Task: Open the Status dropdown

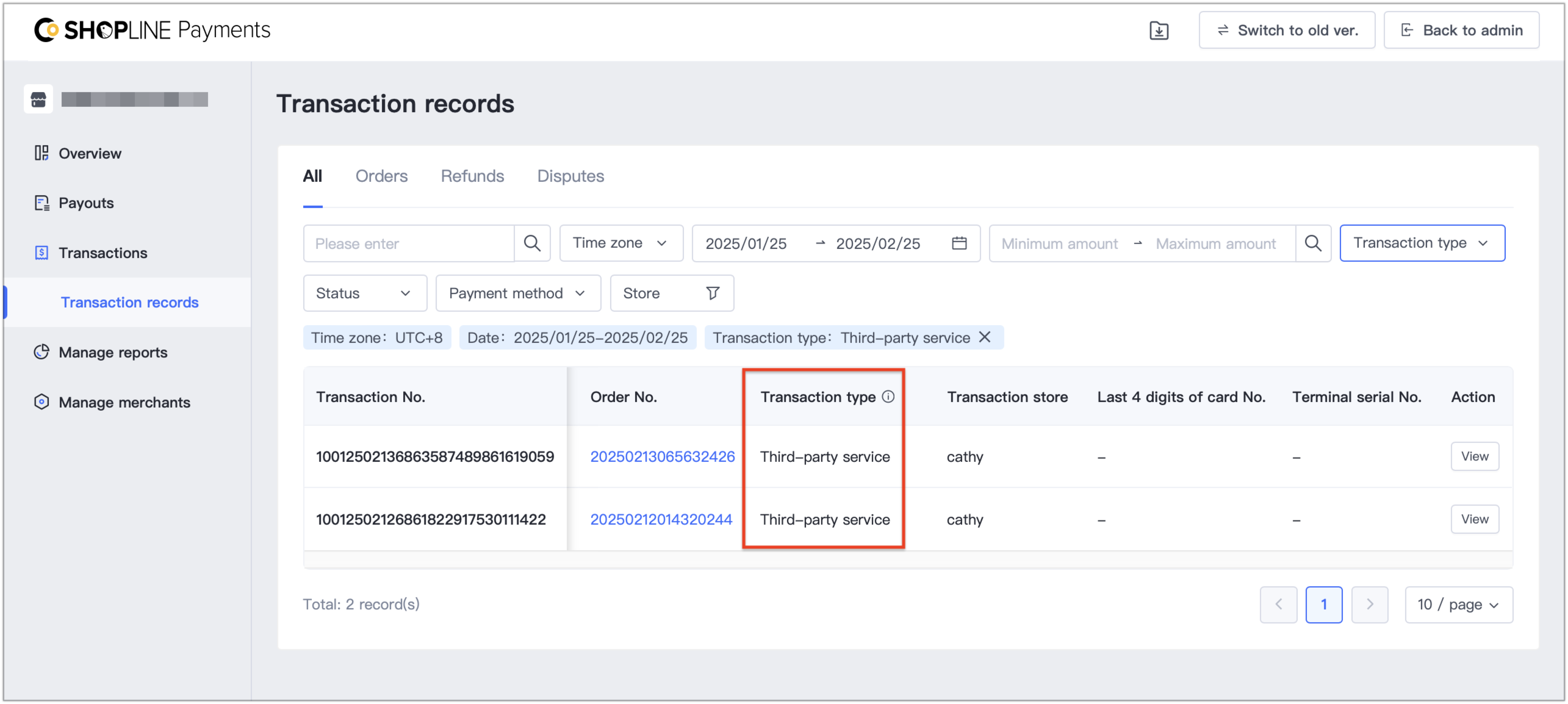Action: pyautogui.click(x=365, y=293)
